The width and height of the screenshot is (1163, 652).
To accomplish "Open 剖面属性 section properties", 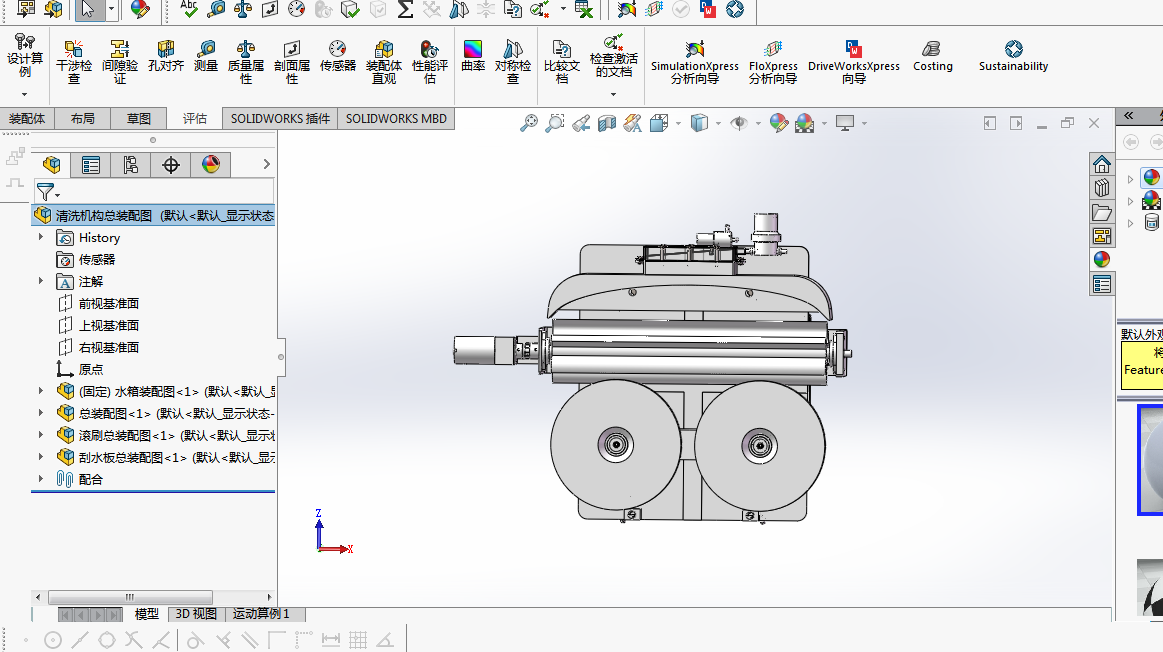I will [291, 62].
